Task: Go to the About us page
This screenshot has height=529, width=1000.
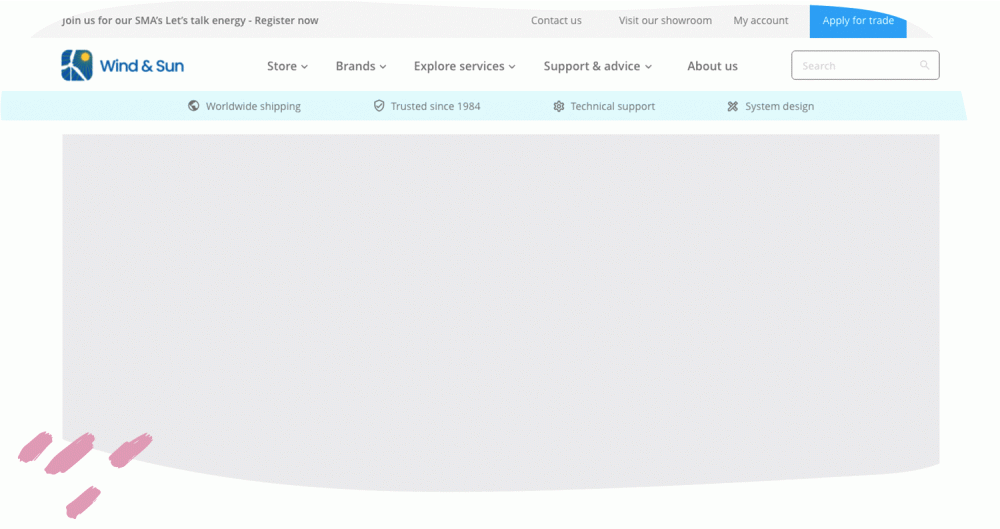Action: coord(712,66)
